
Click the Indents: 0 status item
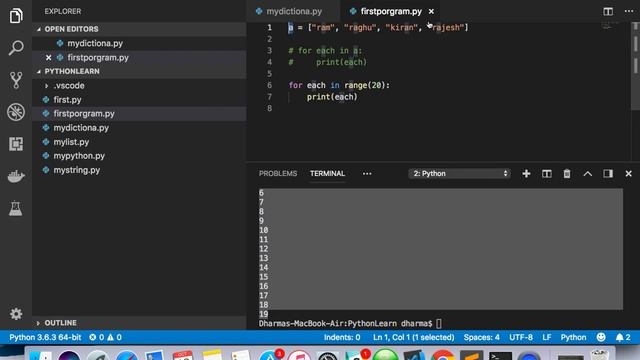coord(342,337)
